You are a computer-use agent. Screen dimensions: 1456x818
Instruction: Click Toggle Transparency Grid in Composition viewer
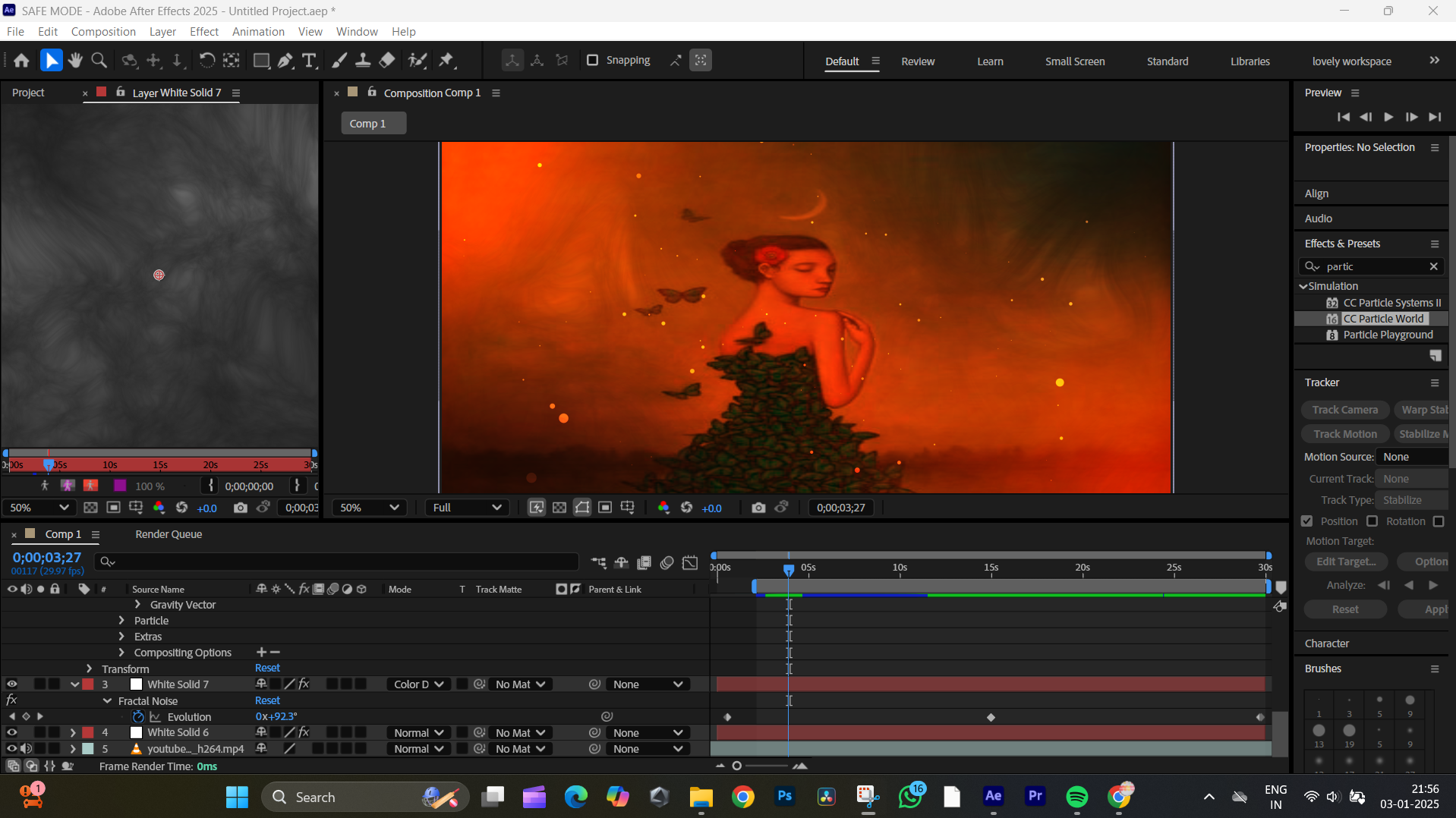coord(559,508)
